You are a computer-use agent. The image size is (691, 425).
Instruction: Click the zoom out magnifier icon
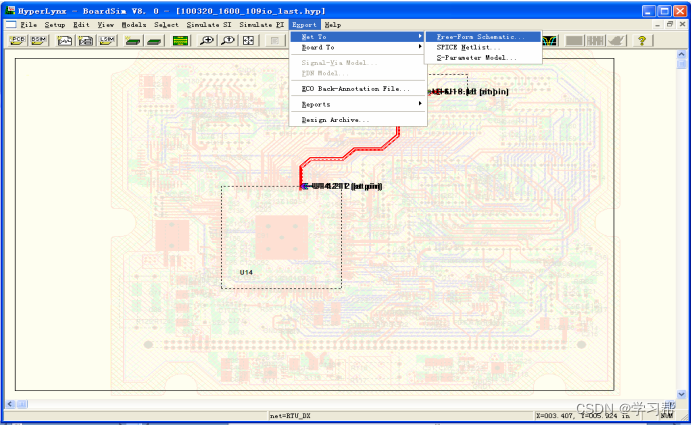(228, 41)
